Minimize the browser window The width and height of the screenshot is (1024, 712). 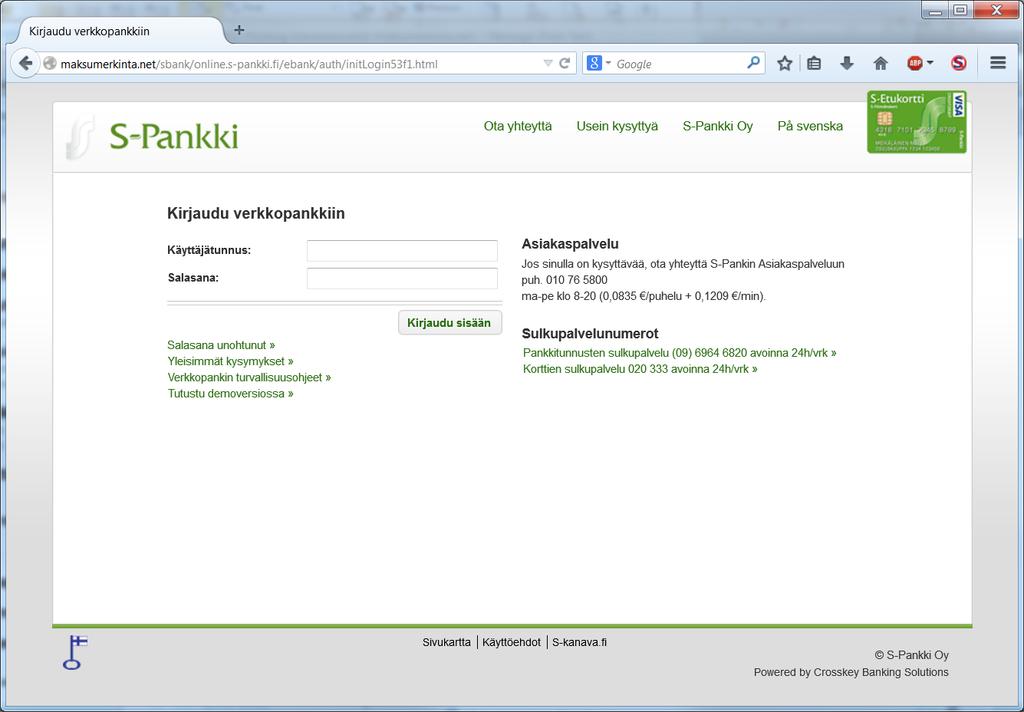click(936, 10)
